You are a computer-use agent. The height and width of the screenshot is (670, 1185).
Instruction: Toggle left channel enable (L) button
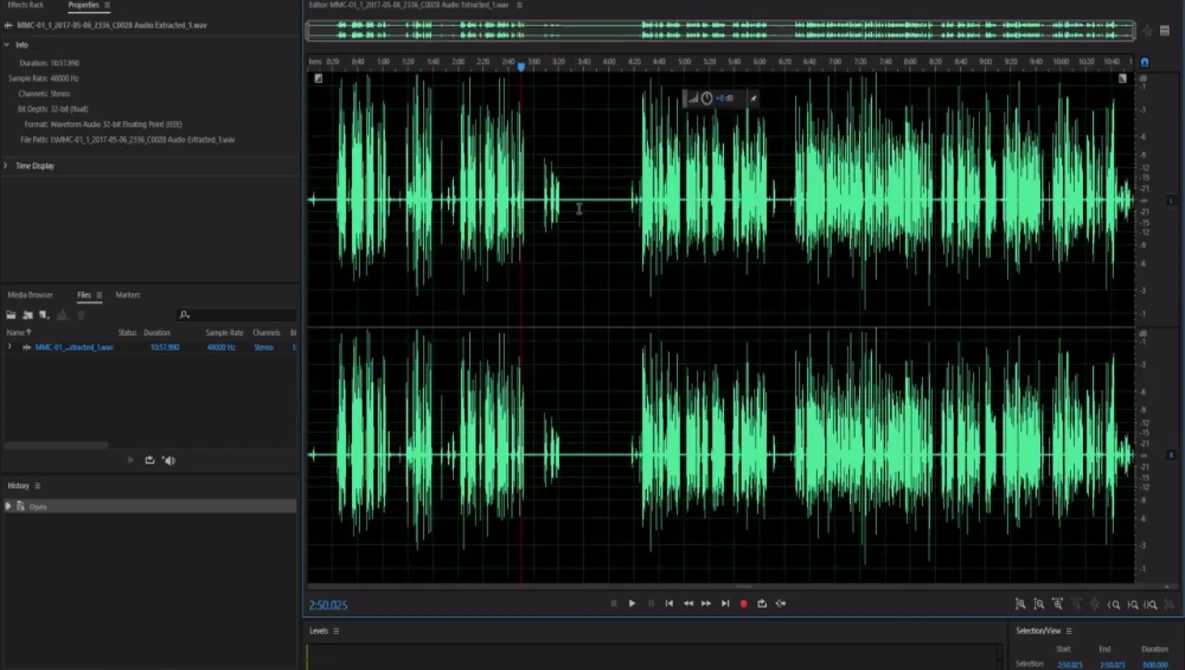[x=1171, y=200]
